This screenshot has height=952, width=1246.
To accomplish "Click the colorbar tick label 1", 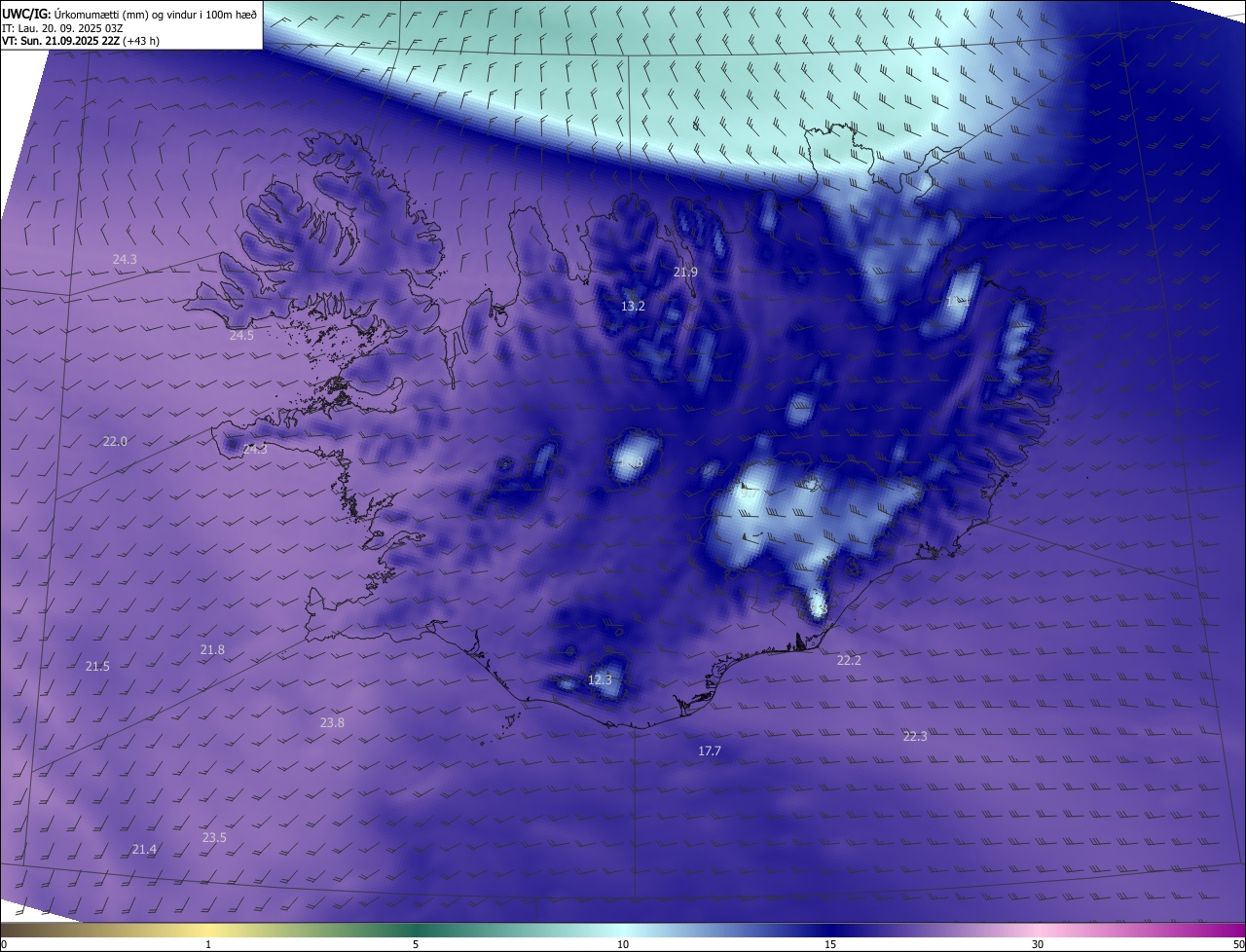I will point(209,944).
